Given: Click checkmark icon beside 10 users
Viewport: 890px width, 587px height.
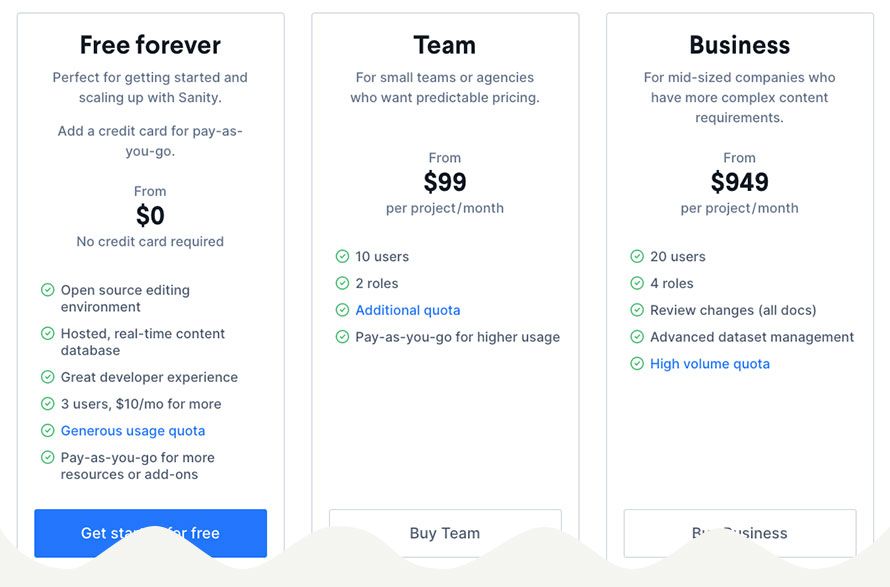Looking at the screenshot, I should [x=342, y=257].
